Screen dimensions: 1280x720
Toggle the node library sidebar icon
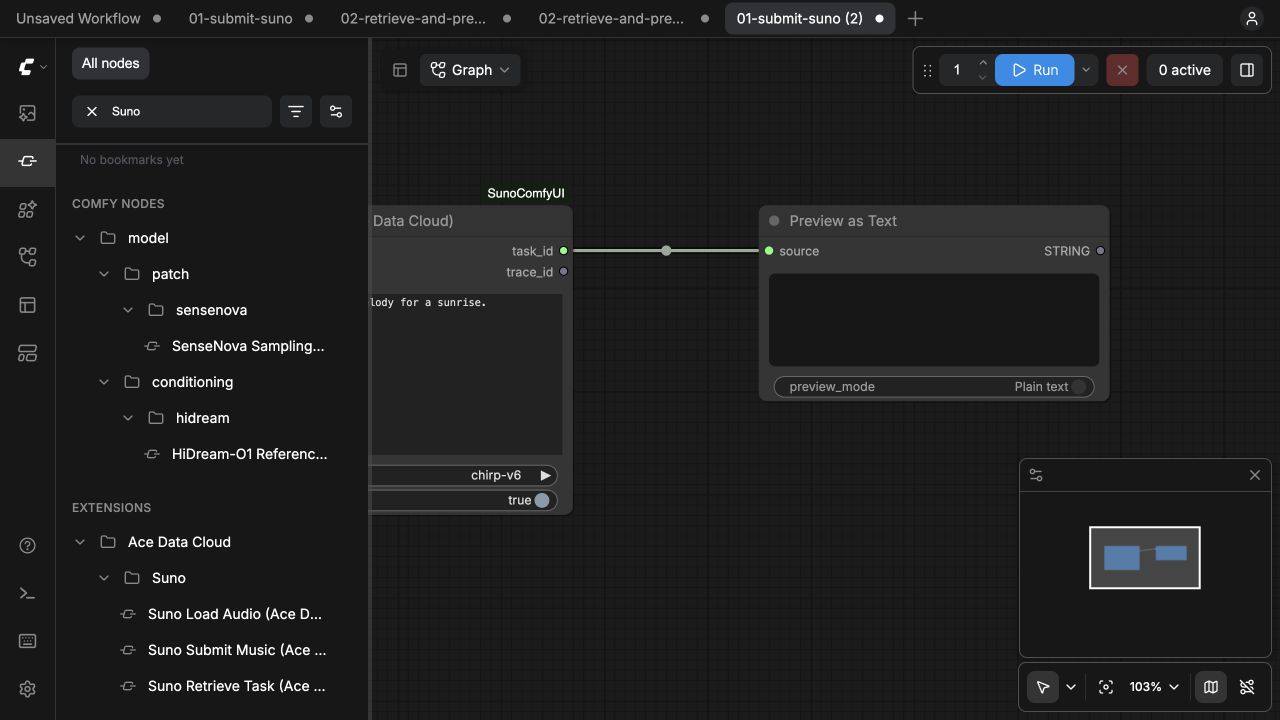tap(27, 161)
